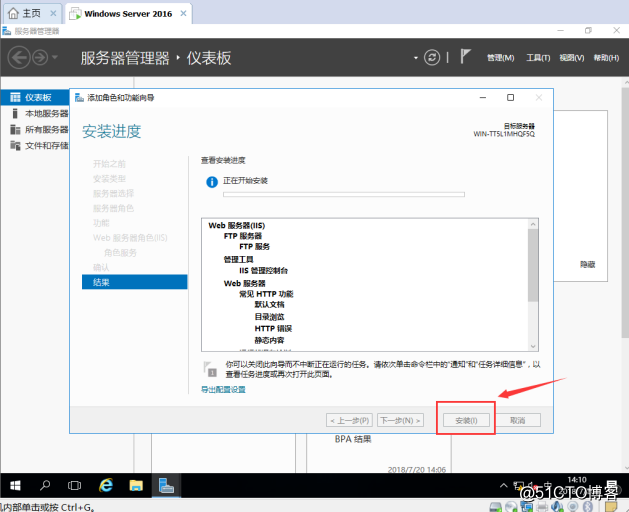Click the 服务器角色 wizard step

pos(113,208)
